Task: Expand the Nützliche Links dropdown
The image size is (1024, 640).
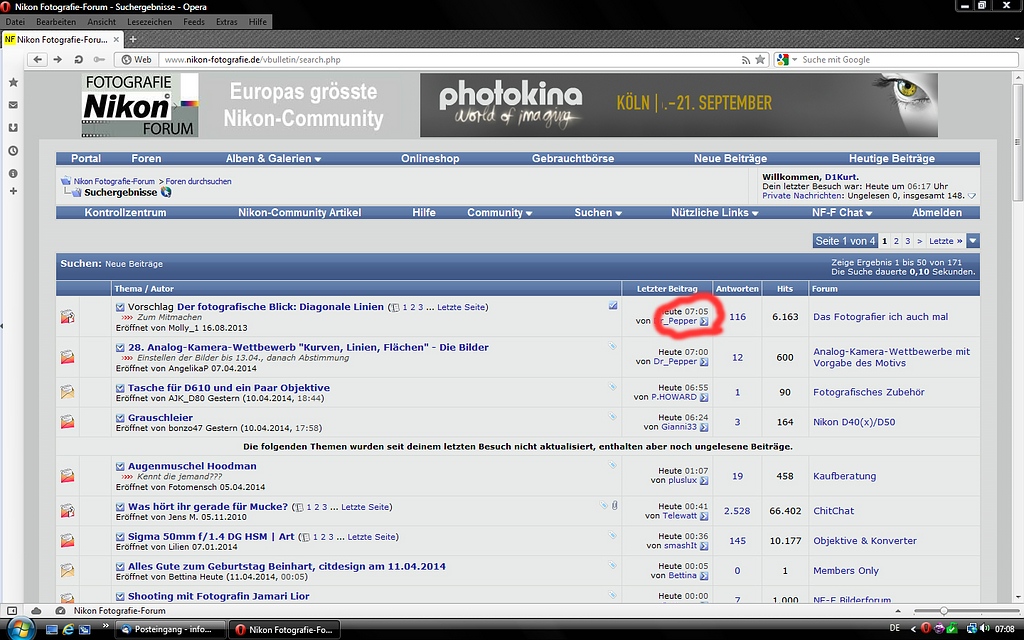Action: pyautogui.click(x=714, y=213)
